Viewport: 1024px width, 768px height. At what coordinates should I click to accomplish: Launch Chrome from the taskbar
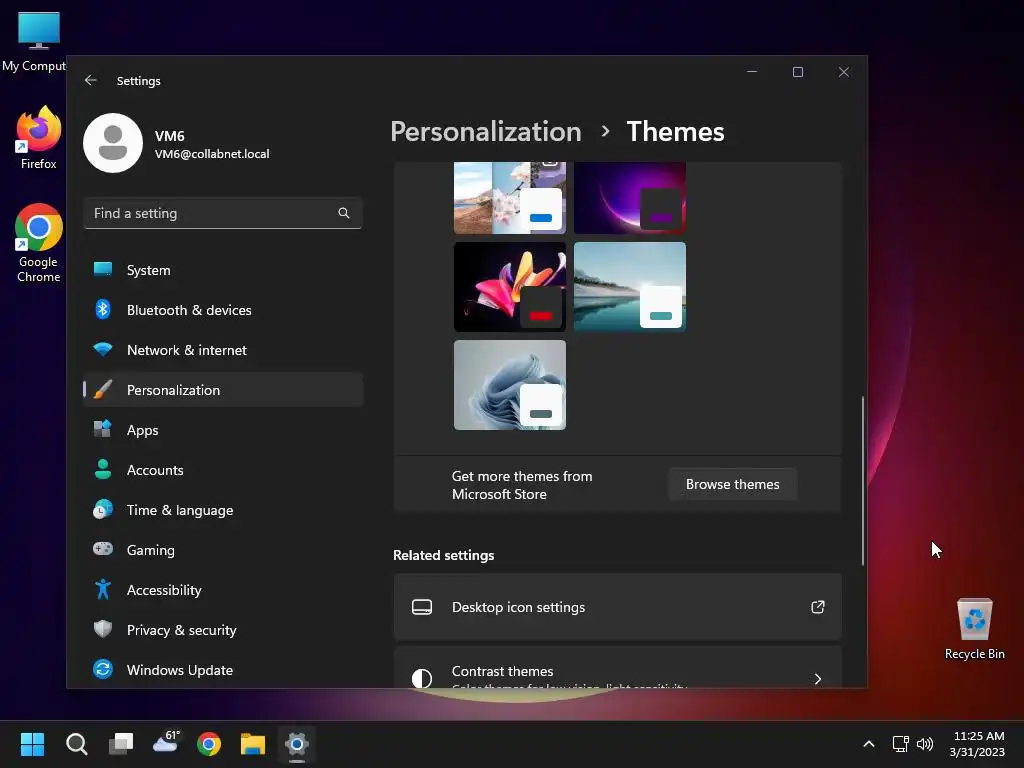click(209, 744)
